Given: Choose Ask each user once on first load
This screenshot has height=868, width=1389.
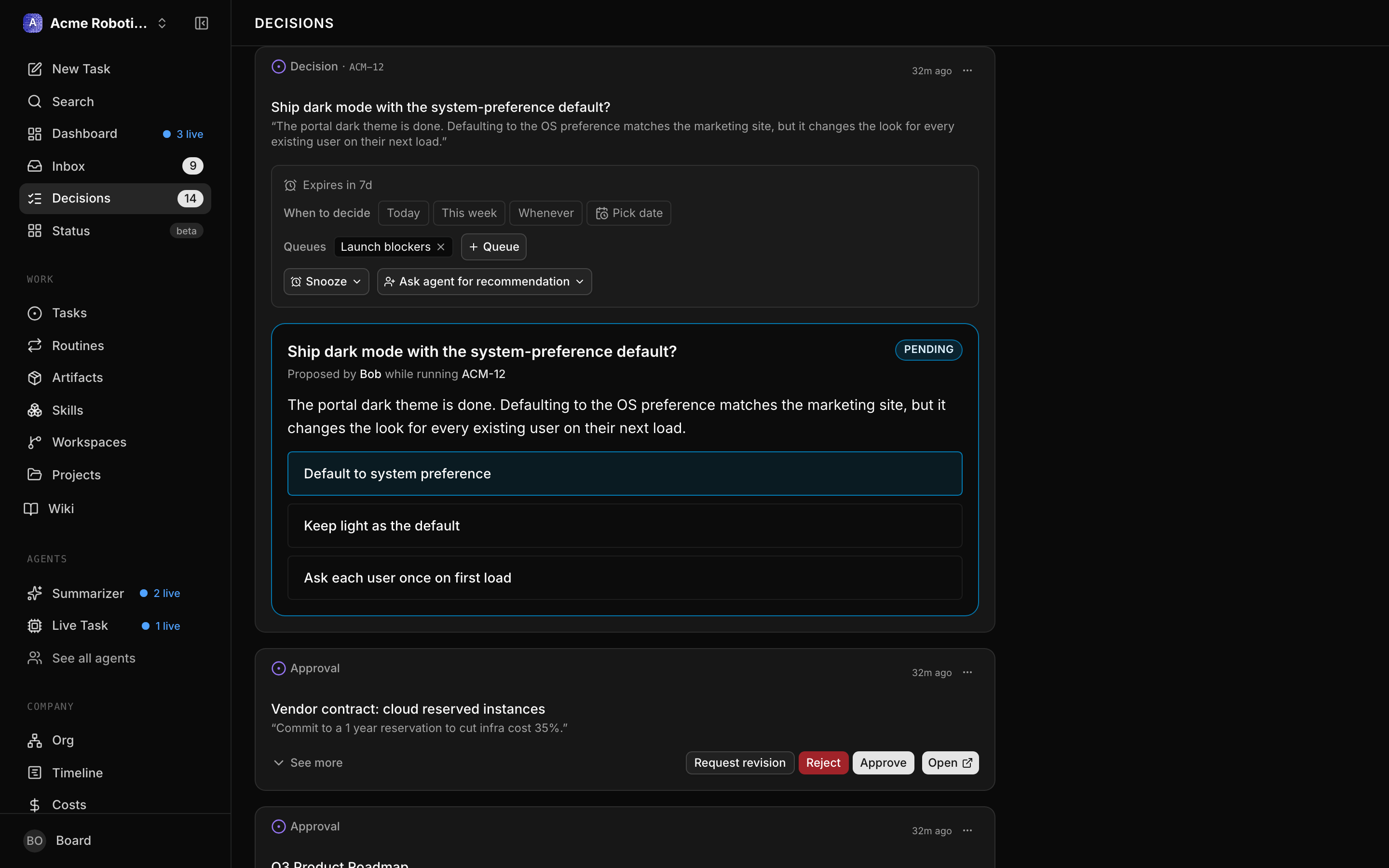Looking at the screenshot, I should (625, 578).
